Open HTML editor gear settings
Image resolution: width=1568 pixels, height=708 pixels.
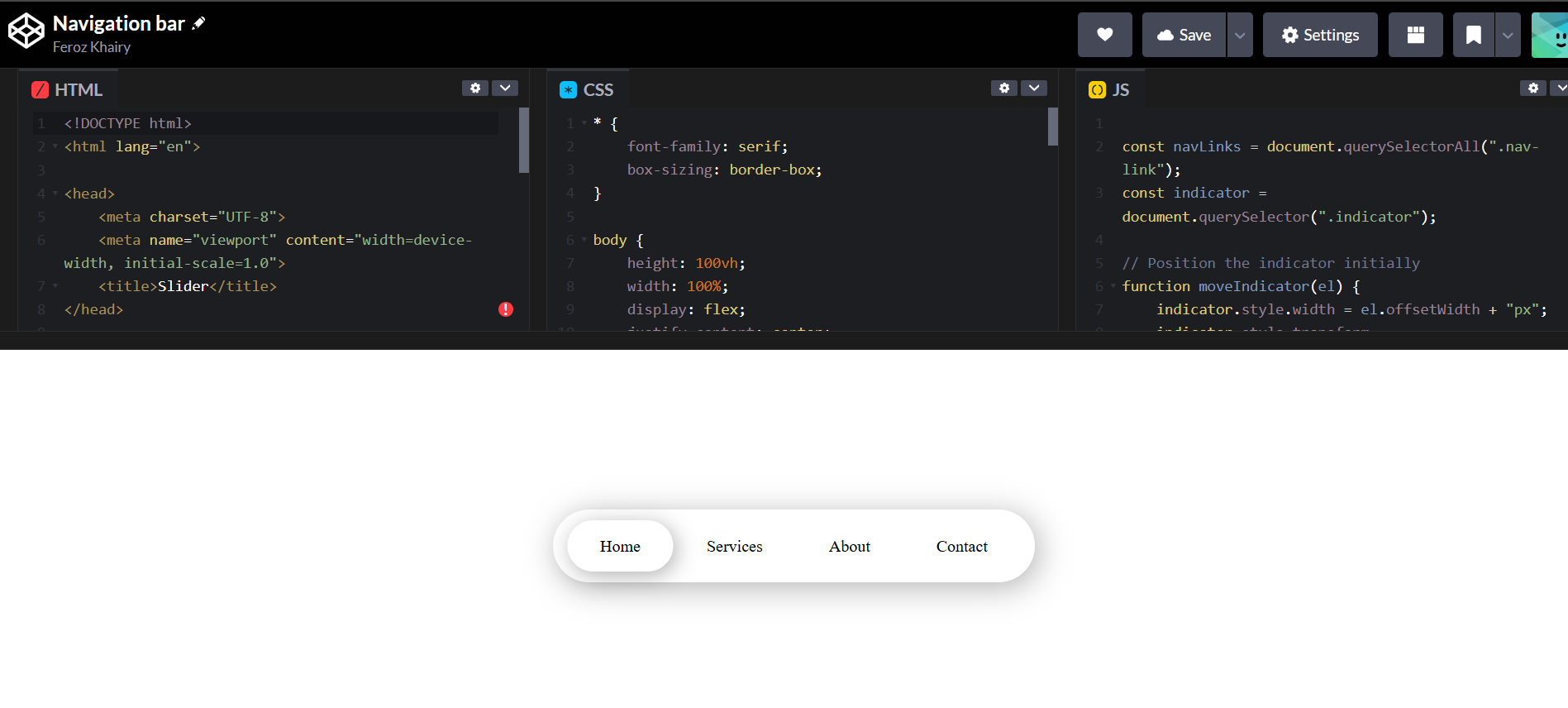coord(475,88)
